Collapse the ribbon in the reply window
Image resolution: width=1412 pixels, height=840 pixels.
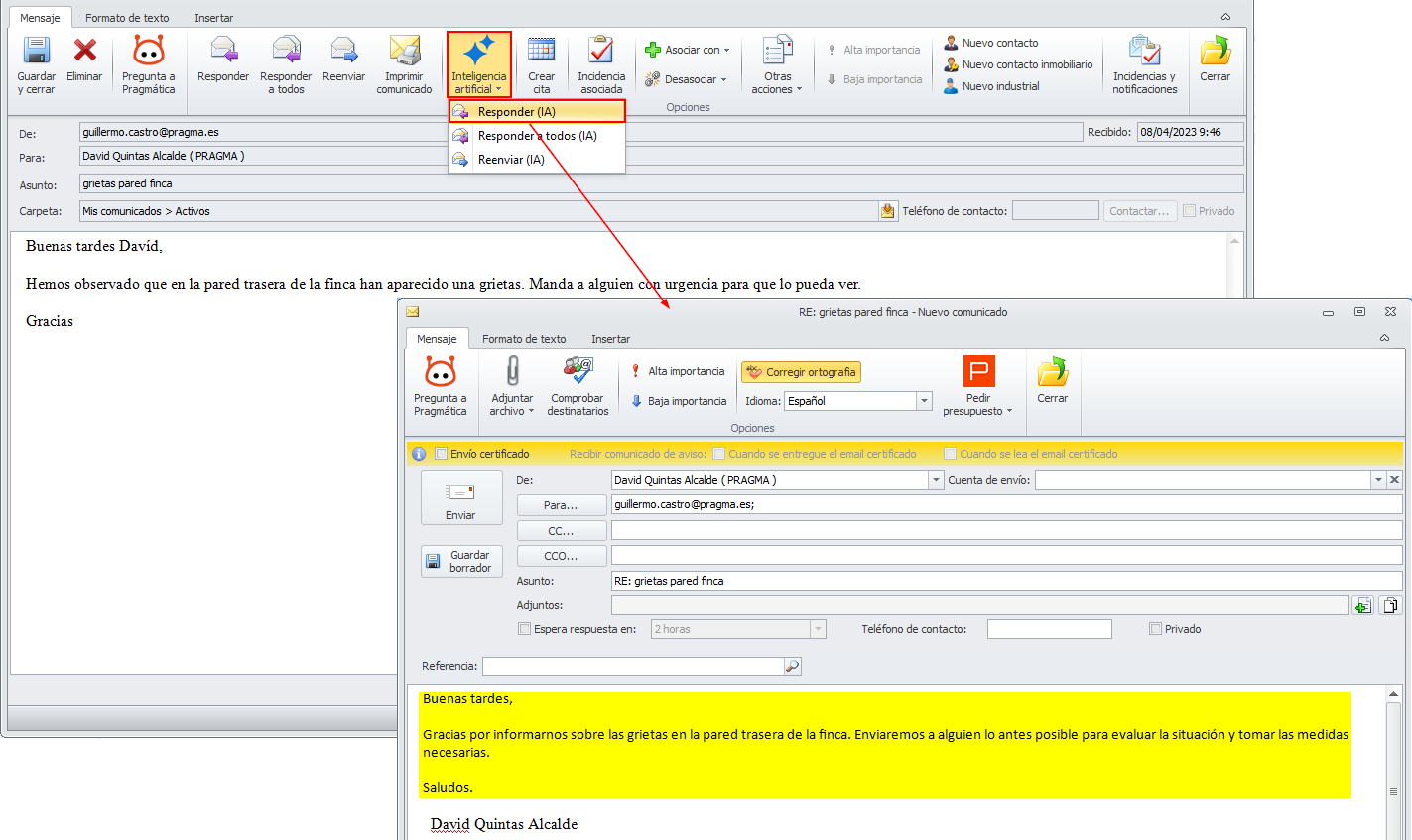coord(1384,338)
